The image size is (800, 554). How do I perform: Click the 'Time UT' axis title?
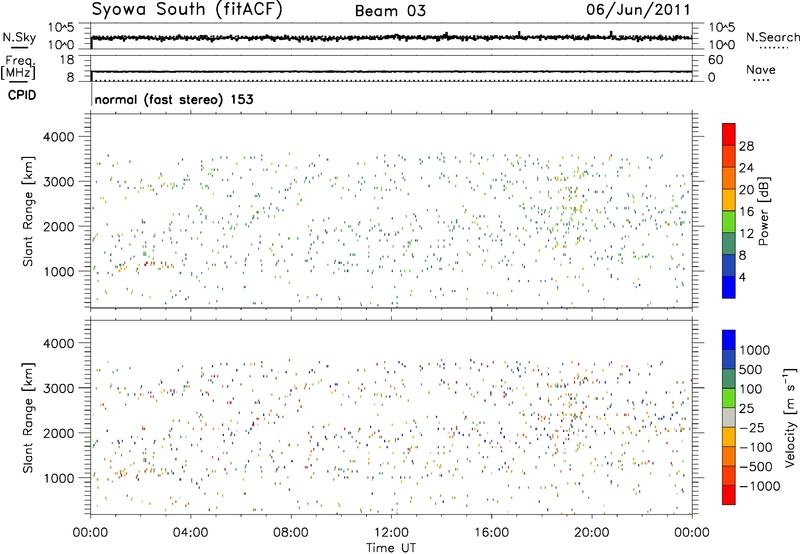pyautogui.click(x=391, y=548)
